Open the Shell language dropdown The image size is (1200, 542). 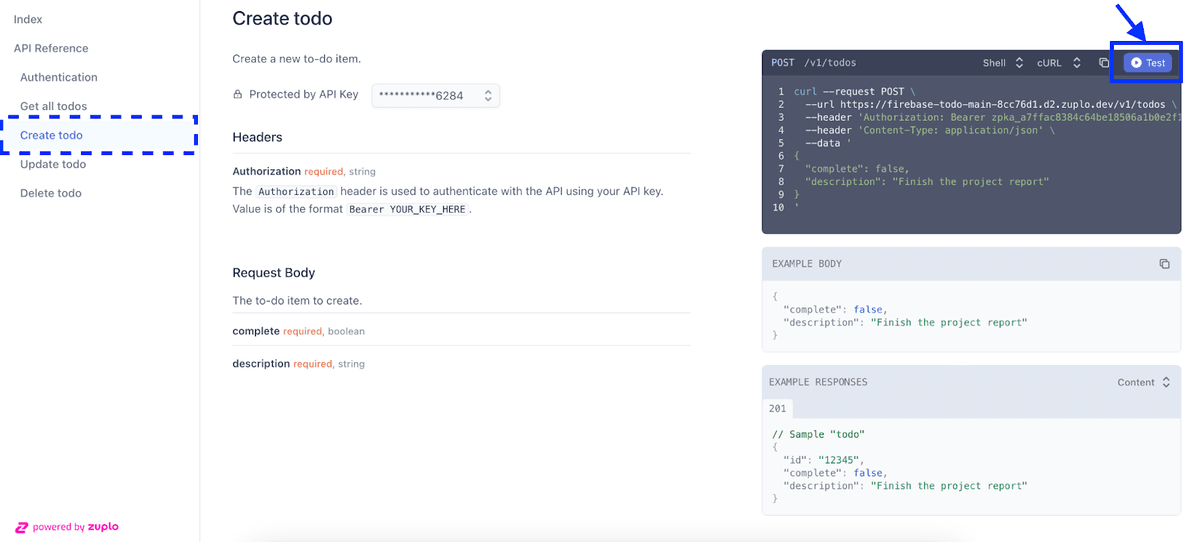coord(1002,63)
